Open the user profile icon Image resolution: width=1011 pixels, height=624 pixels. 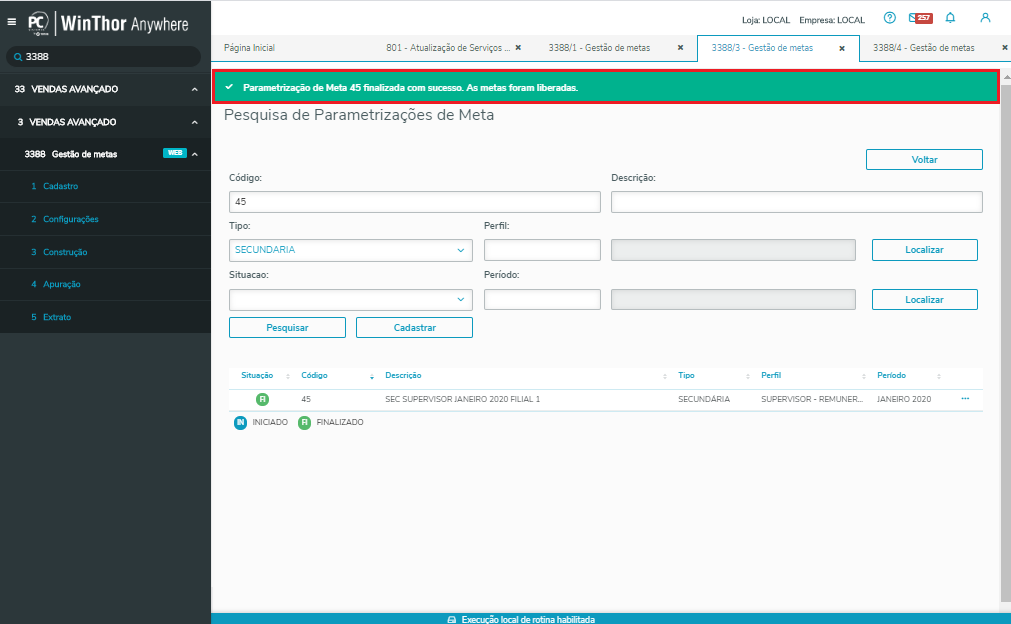click(x=985, y=18)
